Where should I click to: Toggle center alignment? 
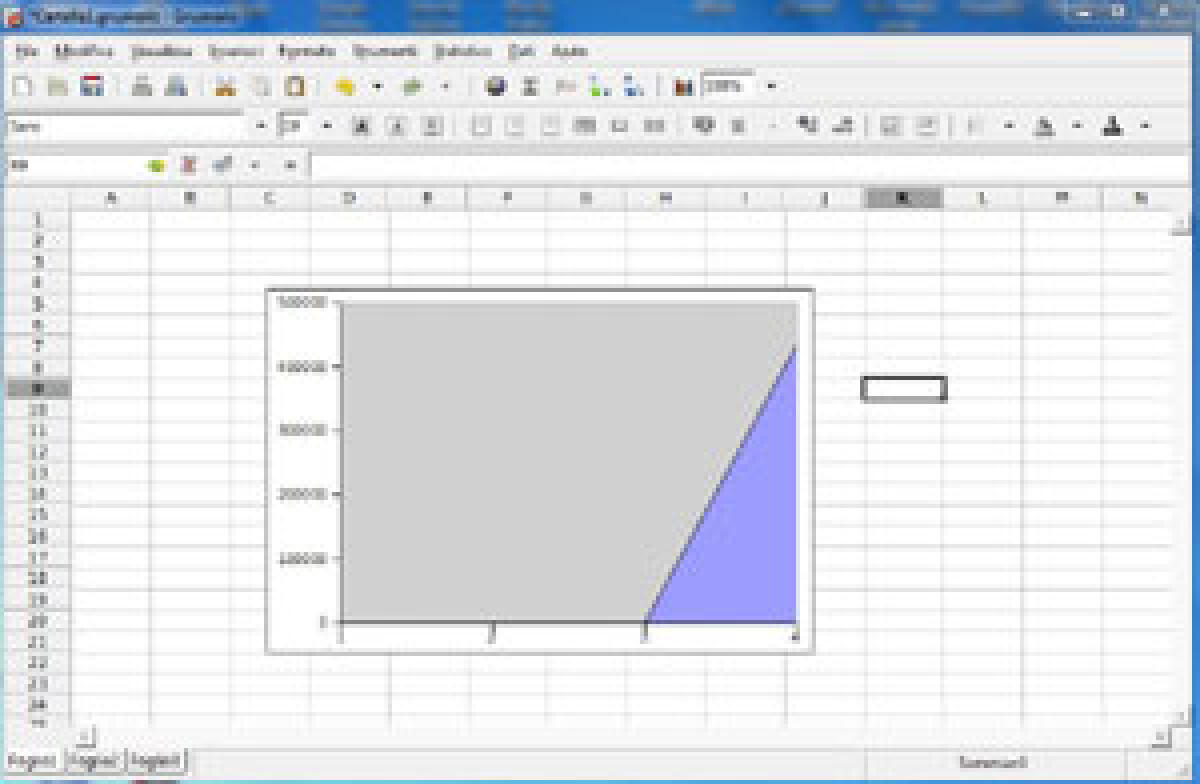[516, 126]
